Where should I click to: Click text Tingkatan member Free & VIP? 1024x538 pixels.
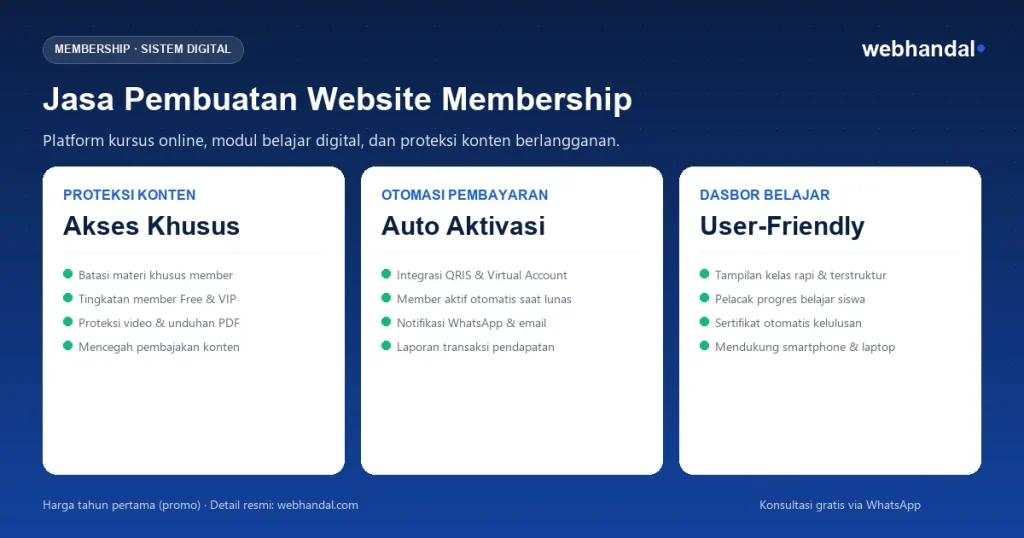coord(157,299)
